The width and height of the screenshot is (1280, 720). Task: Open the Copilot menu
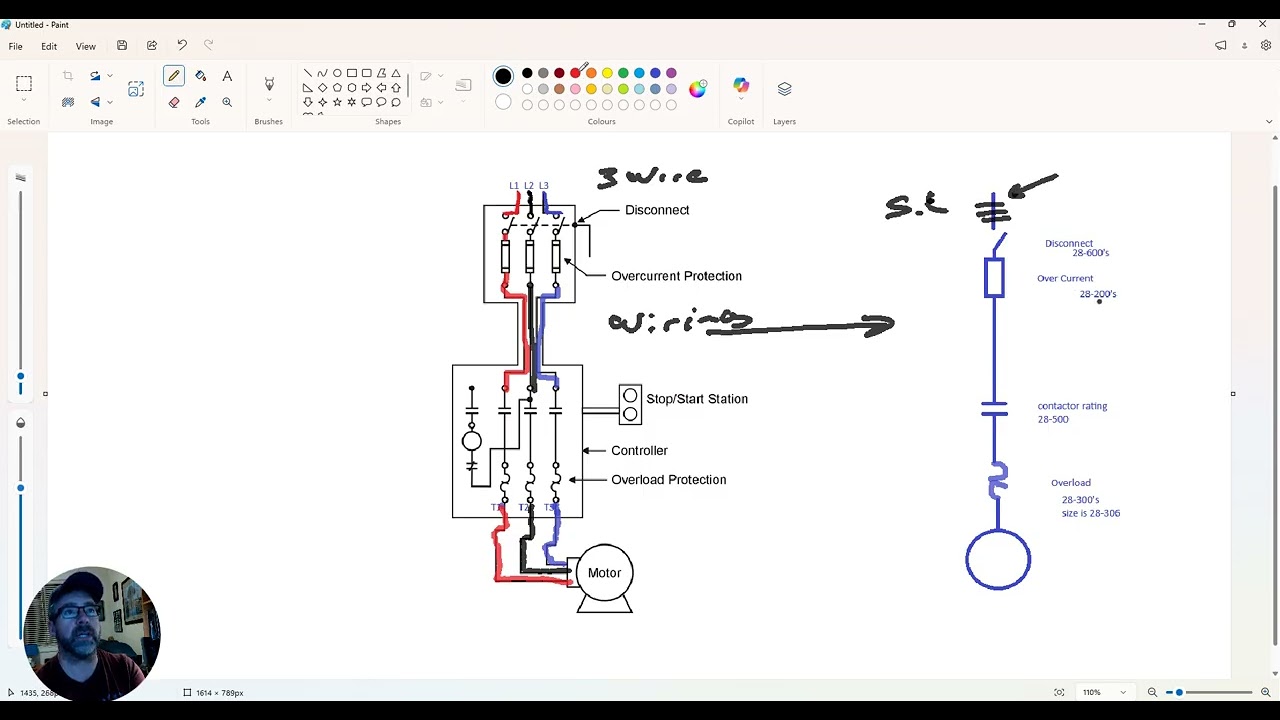[741, 88]
